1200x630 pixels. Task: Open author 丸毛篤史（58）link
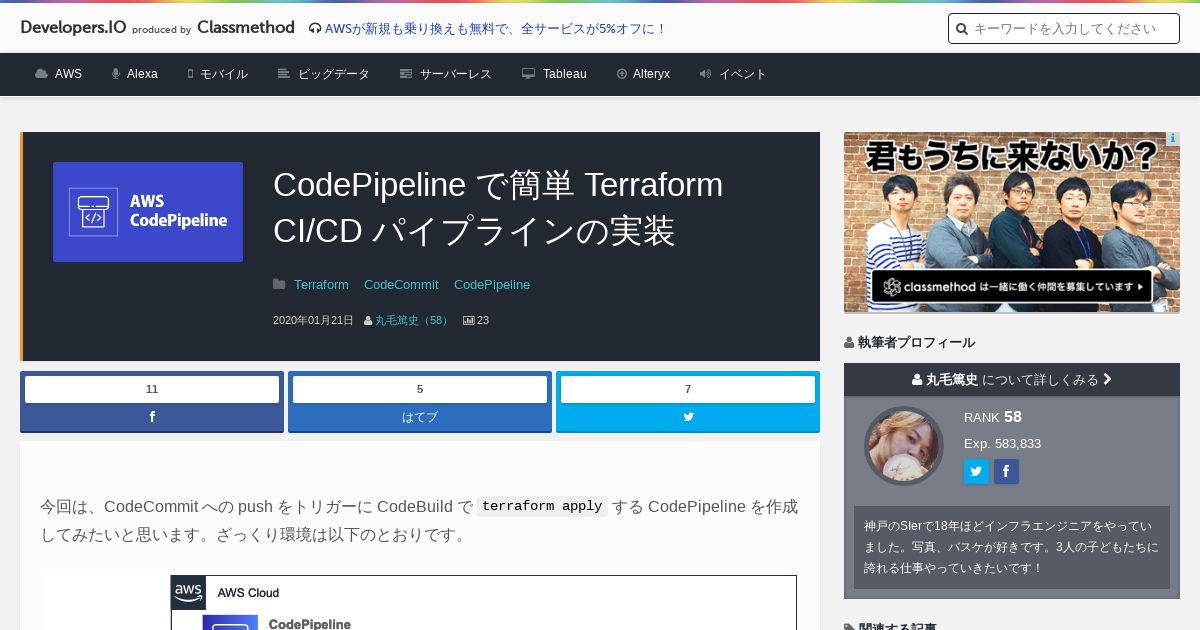(412, 321)
